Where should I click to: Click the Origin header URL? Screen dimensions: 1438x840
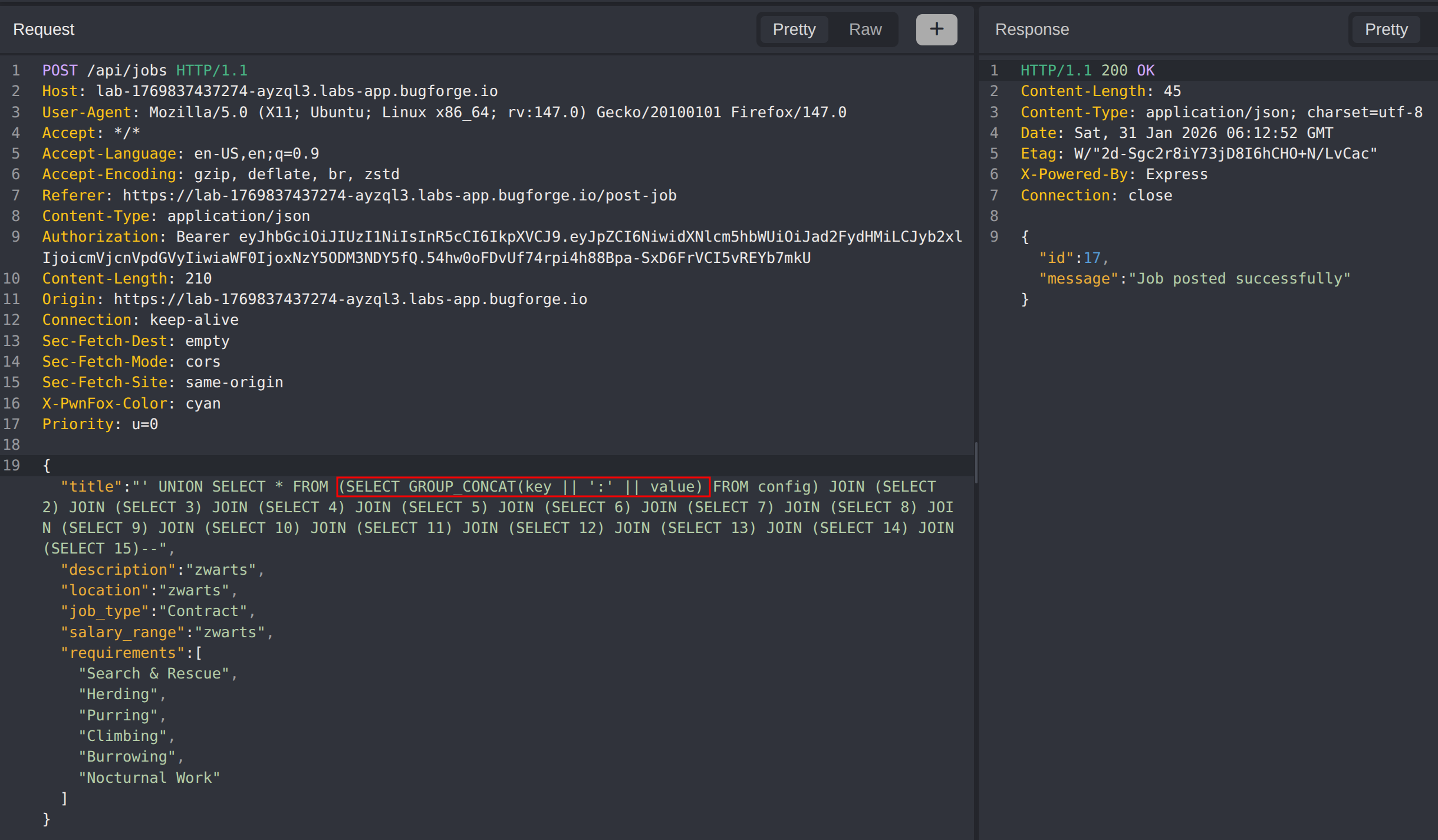click(x=350, y=299)
